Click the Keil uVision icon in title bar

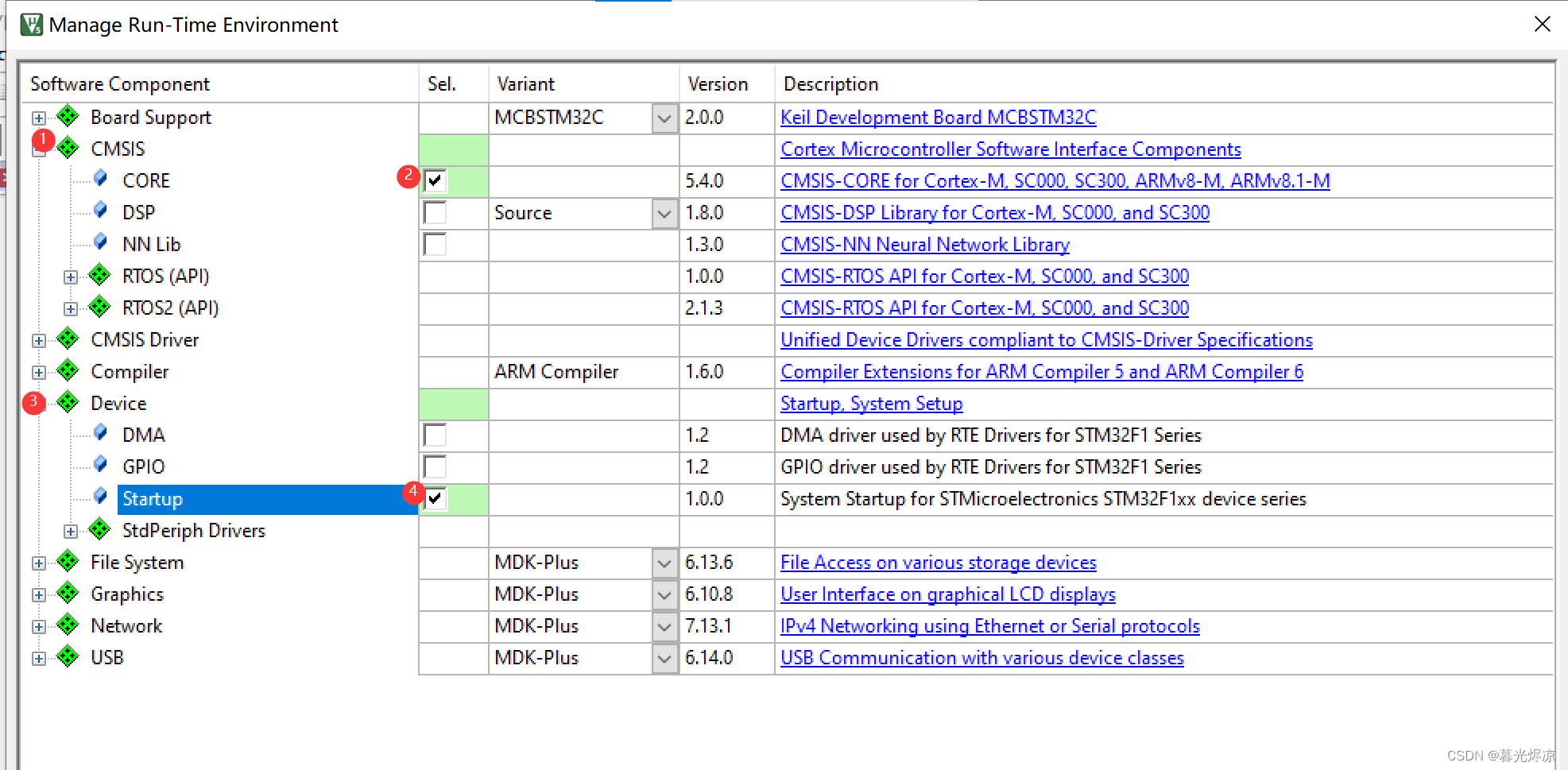[31, 25]
